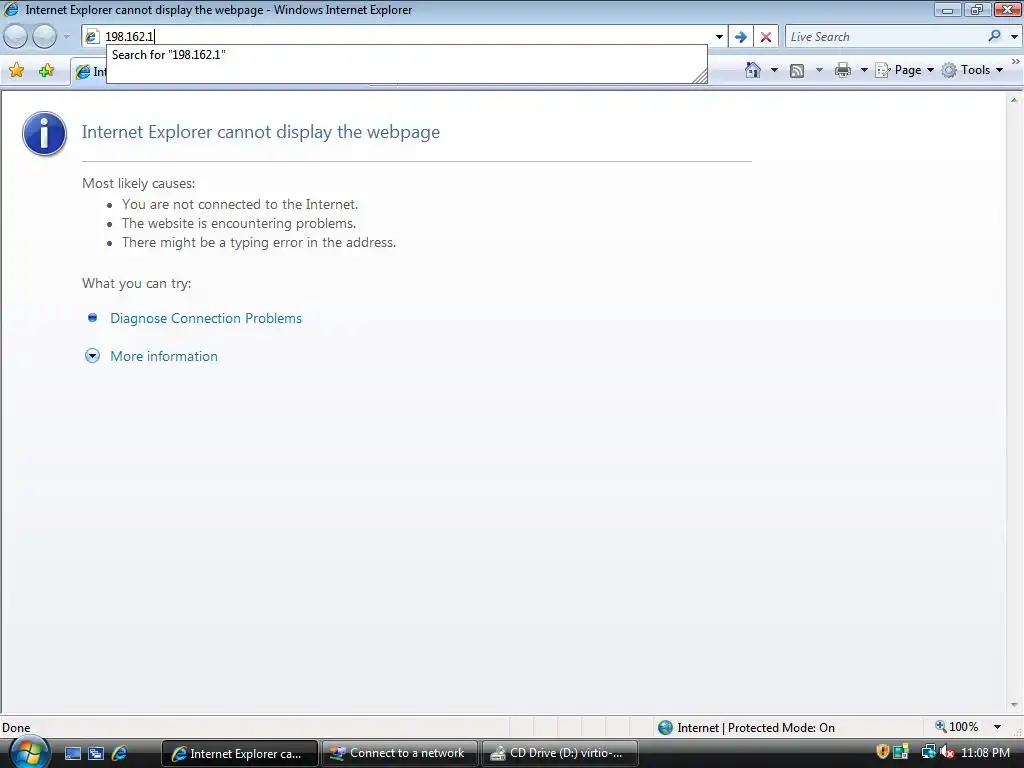Expand the Feeds dropdown arrow
The height and width of the screenshot is (768, 1024).
click(820, 70)
